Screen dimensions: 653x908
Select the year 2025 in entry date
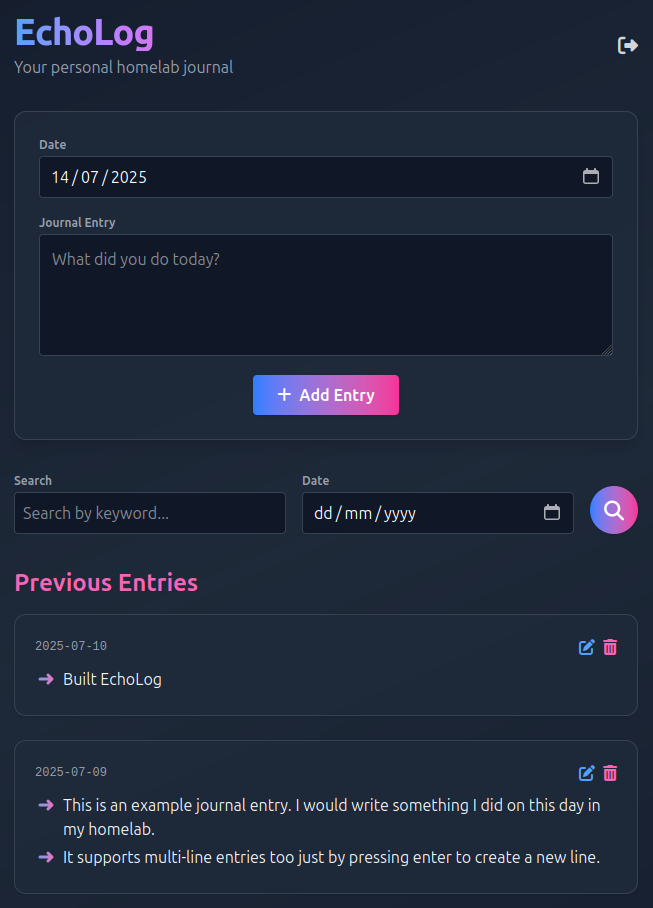(x=129, y=177)
